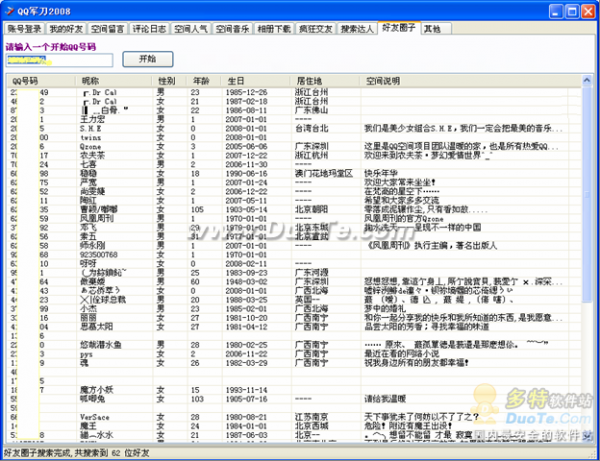Open the 相册下载 tab
Screen dimensions: 600x461
(275, 29)
